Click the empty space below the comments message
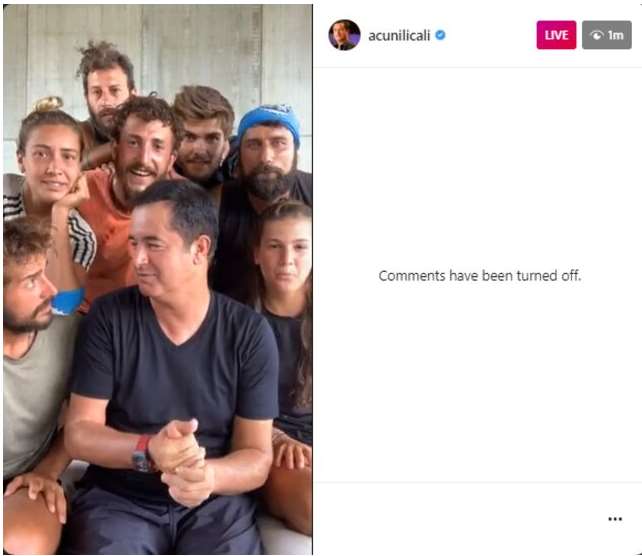The height and width of the screenshot is (556, 642). point(477,381)
